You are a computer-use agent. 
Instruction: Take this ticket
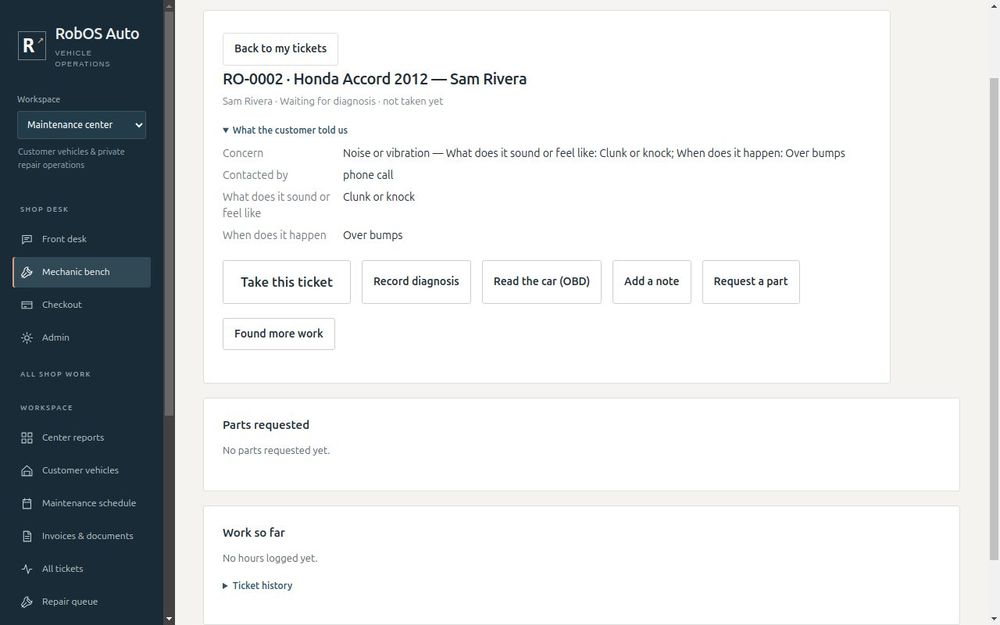tap(286, 282)
